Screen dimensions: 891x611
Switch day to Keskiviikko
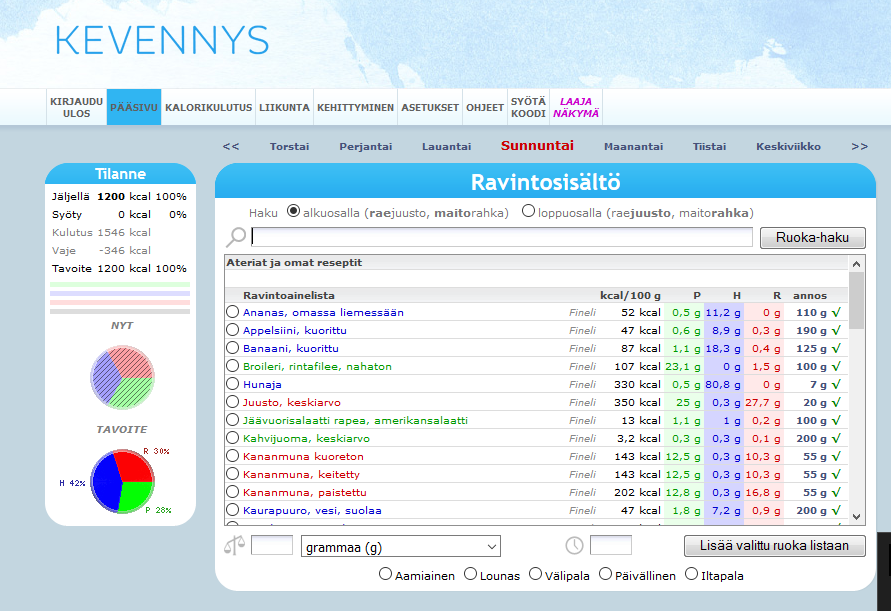pos(788,147)
